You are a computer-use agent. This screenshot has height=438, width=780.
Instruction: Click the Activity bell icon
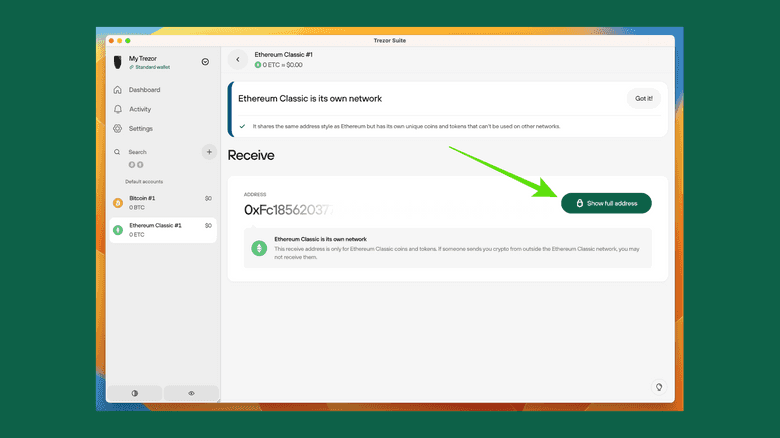point(118,109)
